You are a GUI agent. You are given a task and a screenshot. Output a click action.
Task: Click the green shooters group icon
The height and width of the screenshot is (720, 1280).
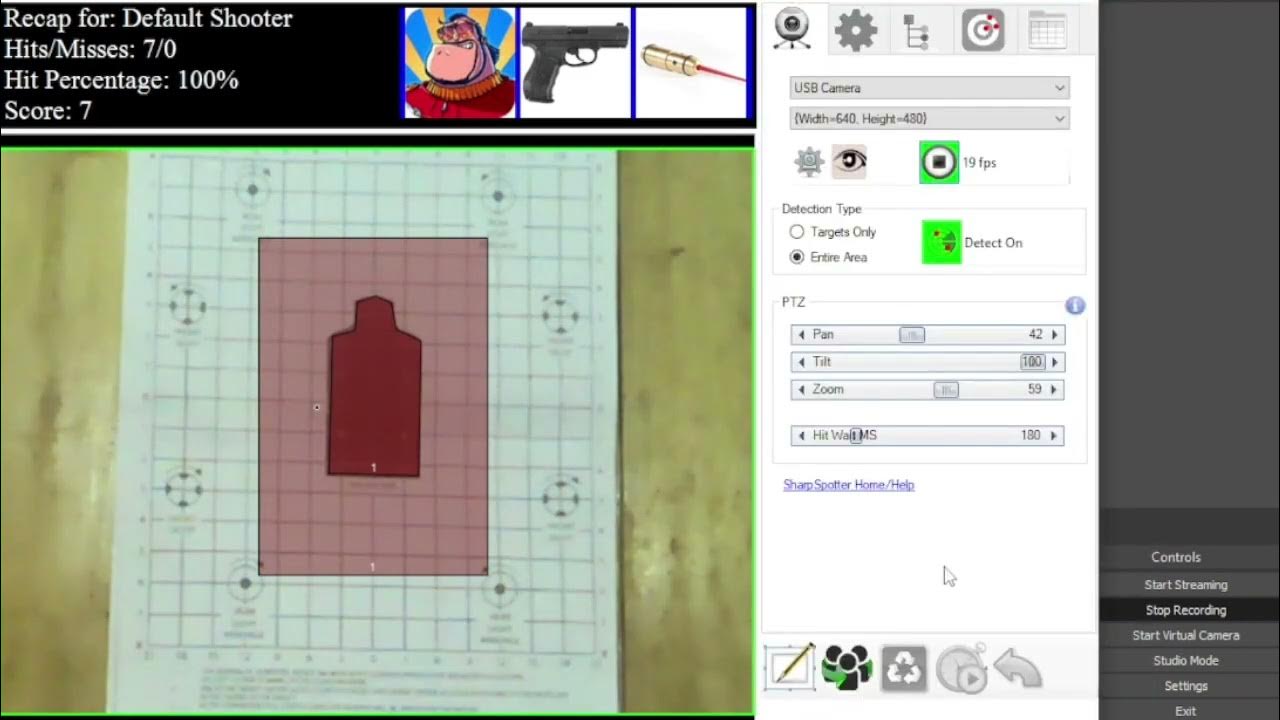point(846,668)
